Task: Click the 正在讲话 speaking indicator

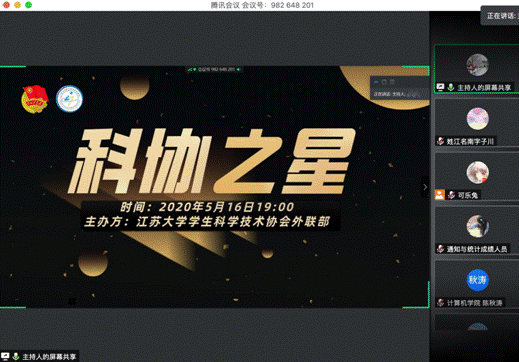Action: (500, 16)
